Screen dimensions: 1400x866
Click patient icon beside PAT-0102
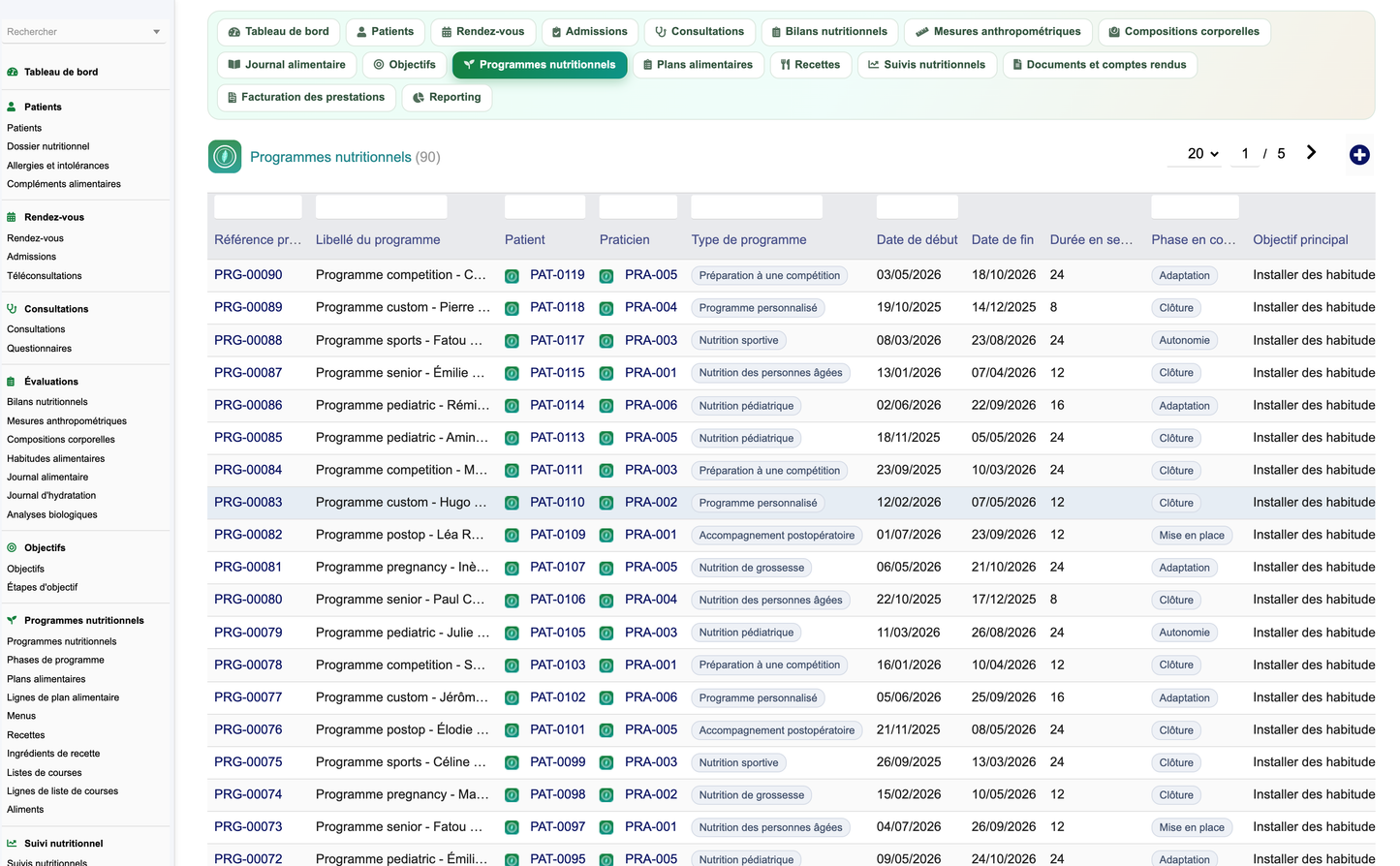[x=512, y=697]
